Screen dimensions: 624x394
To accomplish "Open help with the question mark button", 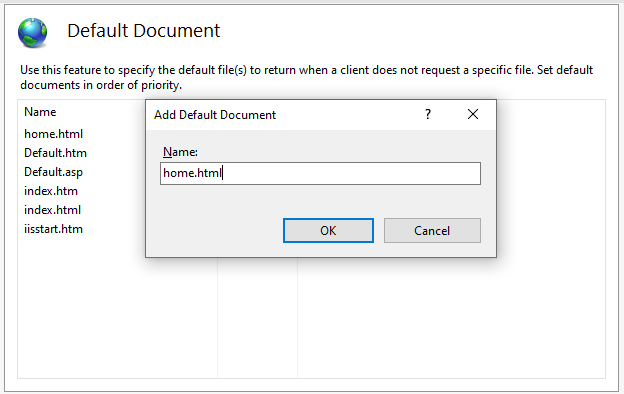I will click(x=428, y=115).
